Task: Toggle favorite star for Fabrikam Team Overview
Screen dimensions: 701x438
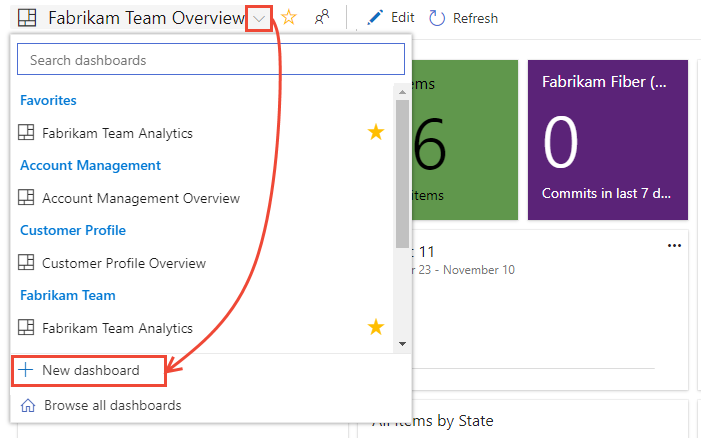Action: point(289,18)
